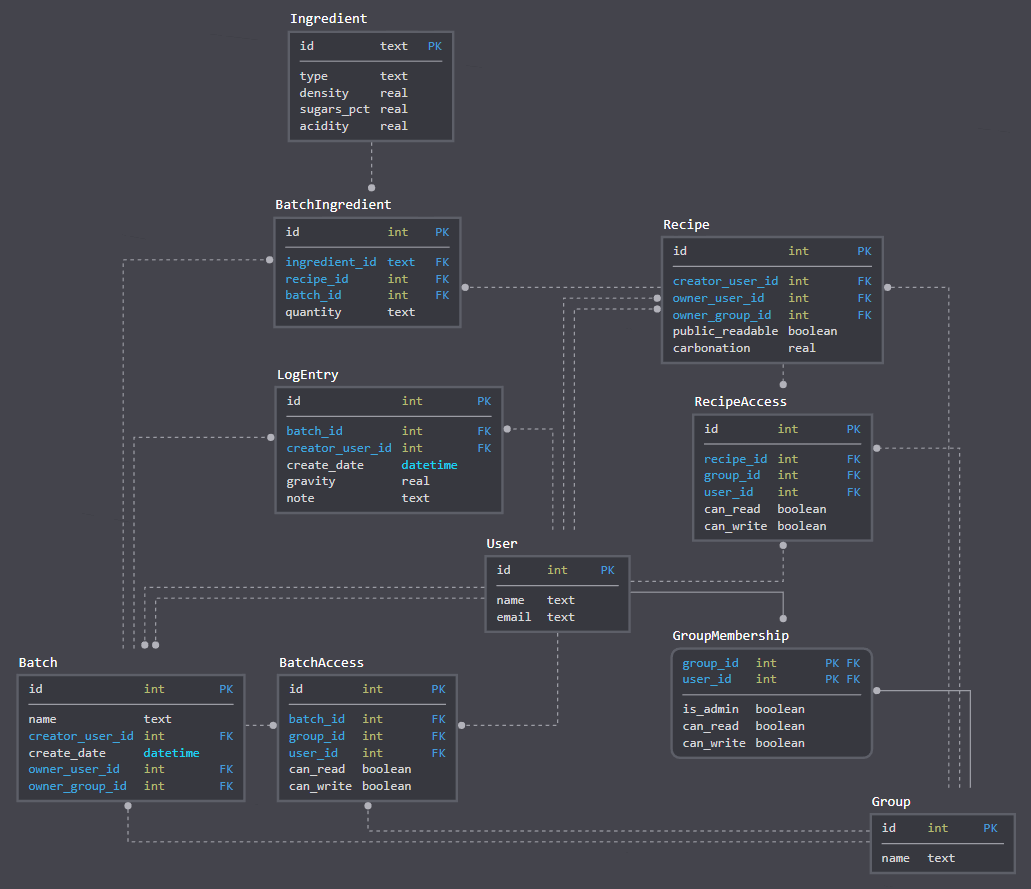Screen dimensions: 1031x889
Task: Select the User table header
Action: click(502, 543)
